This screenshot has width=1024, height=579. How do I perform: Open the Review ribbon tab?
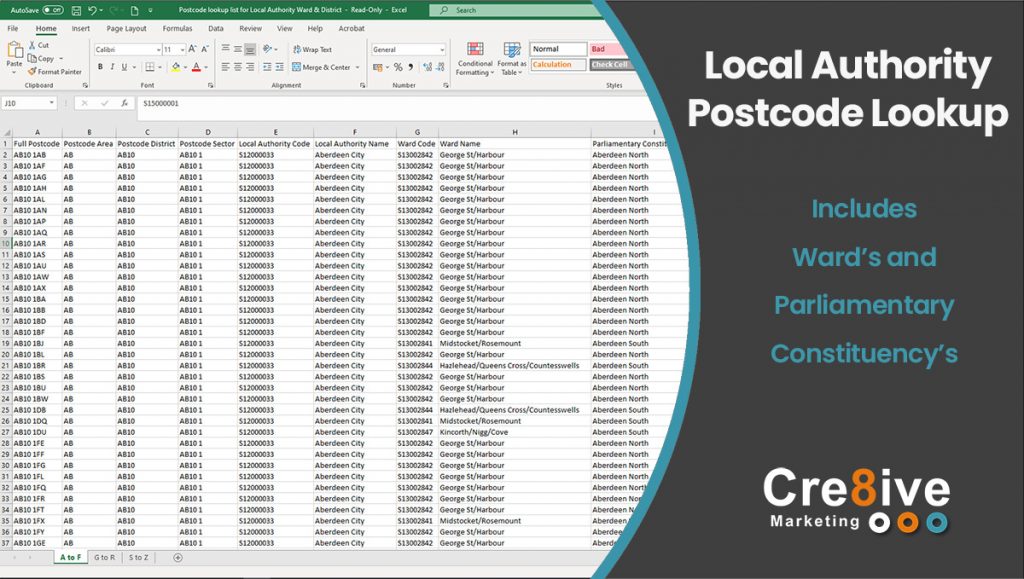251,29
